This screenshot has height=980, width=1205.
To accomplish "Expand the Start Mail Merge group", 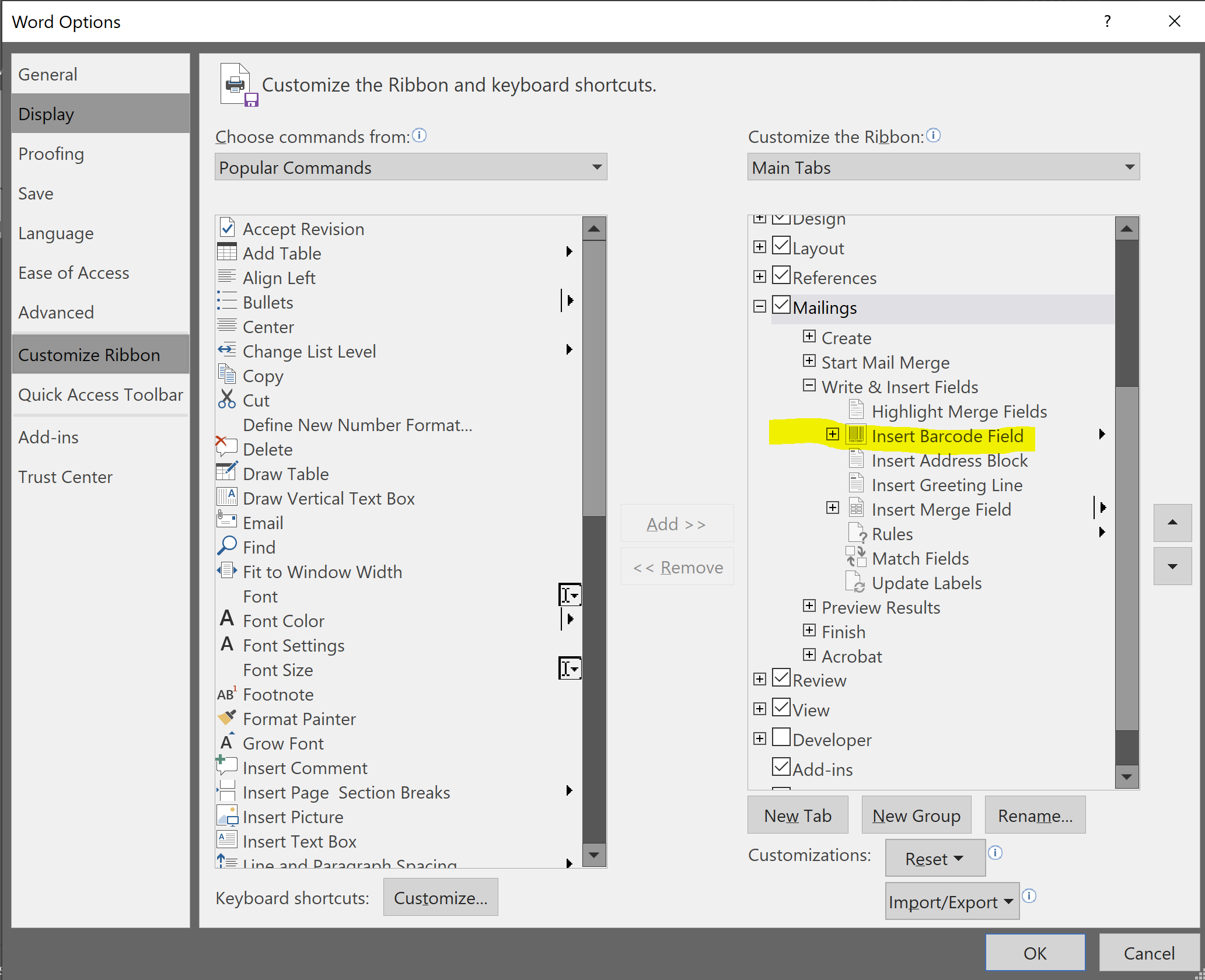I will (809, 361).
